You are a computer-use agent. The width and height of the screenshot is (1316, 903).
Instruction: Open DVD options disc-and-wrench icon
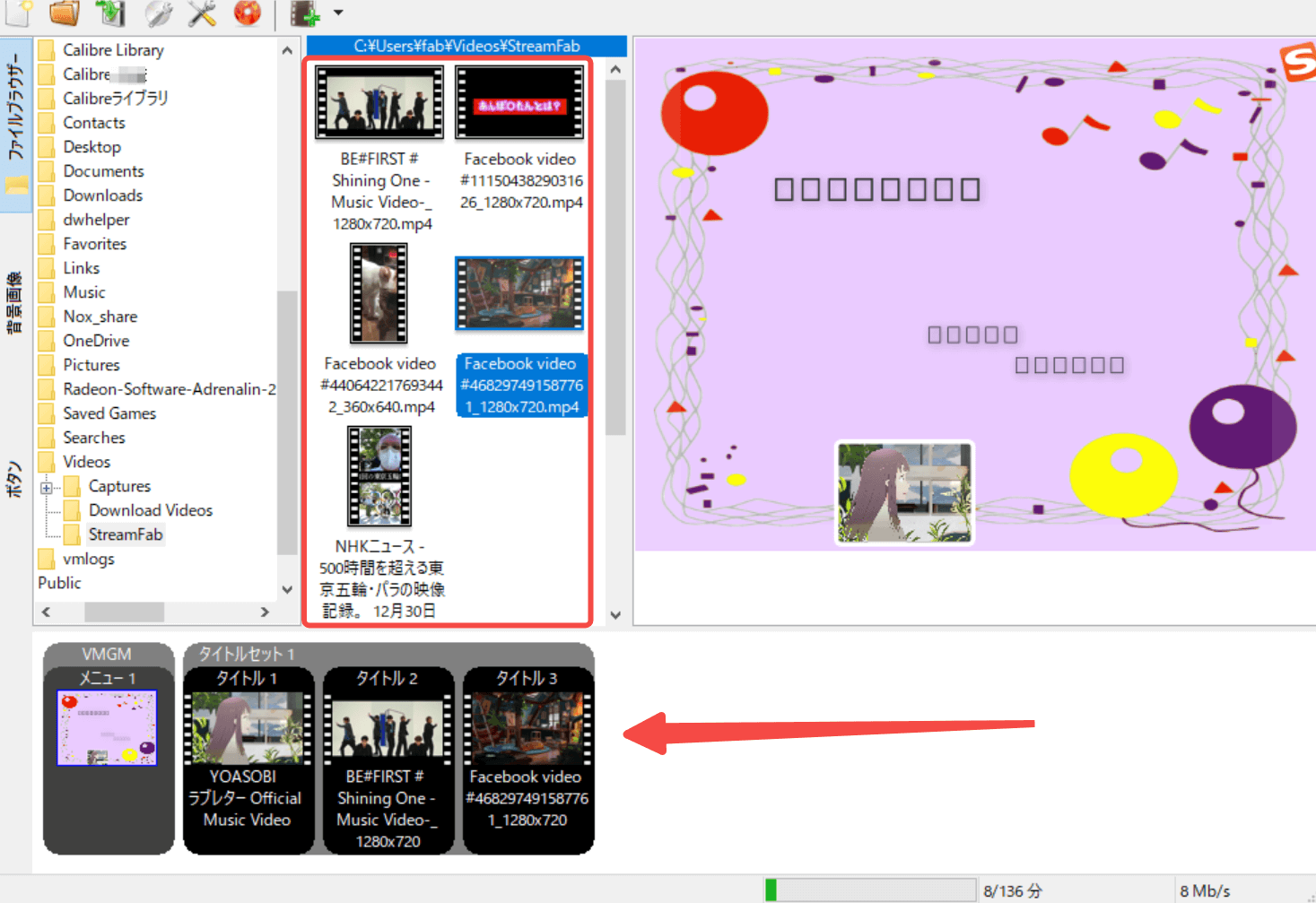click(x=158, y=12)
